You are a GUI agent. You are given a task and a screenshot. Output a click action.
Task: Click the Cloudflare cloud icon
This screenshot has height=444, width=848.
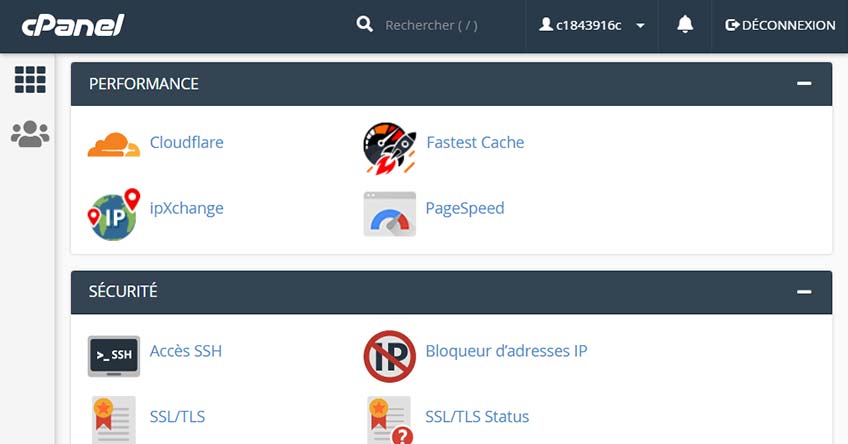coord(114,144)
